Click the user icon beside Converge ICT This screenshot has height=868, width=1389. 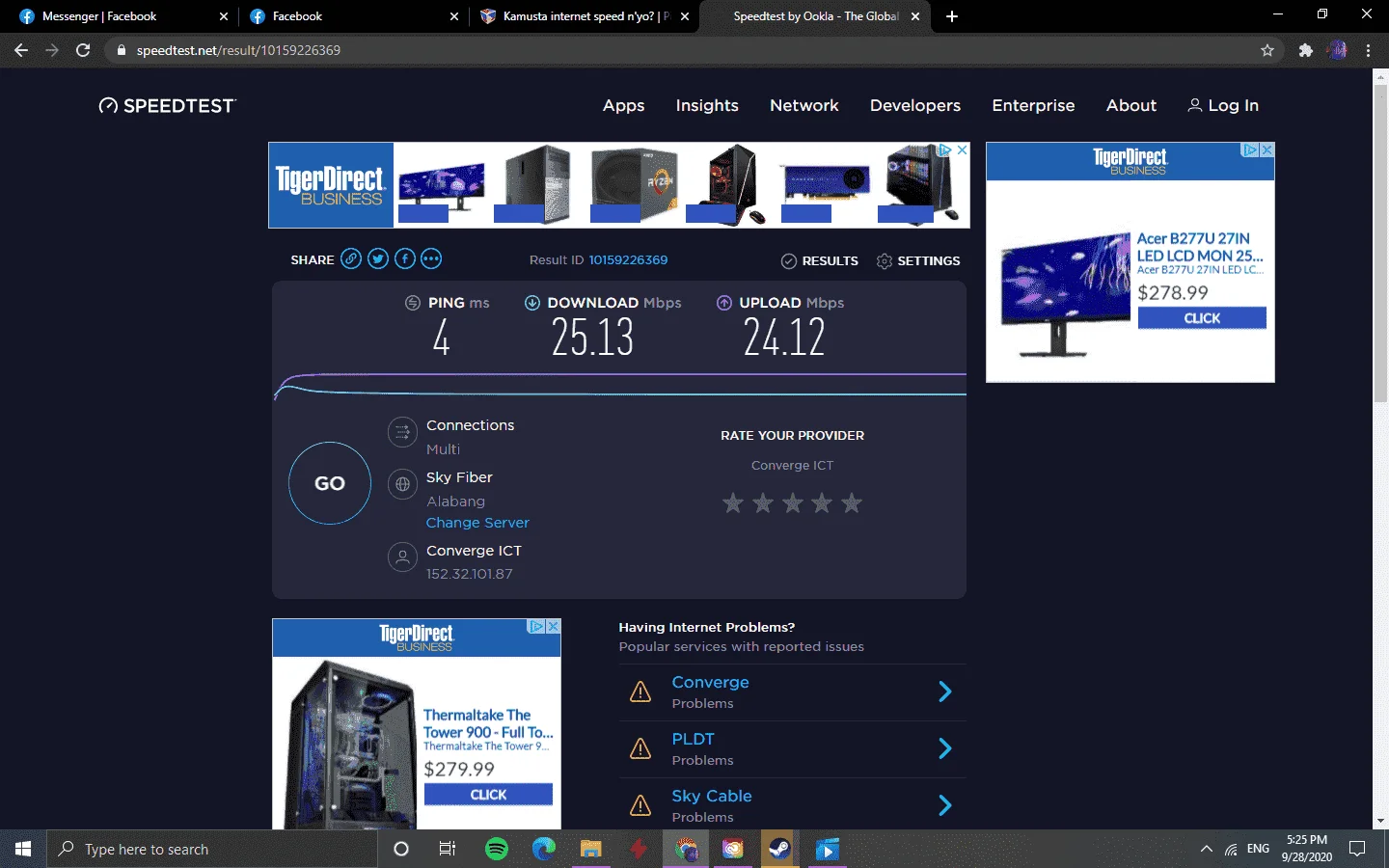402,557
